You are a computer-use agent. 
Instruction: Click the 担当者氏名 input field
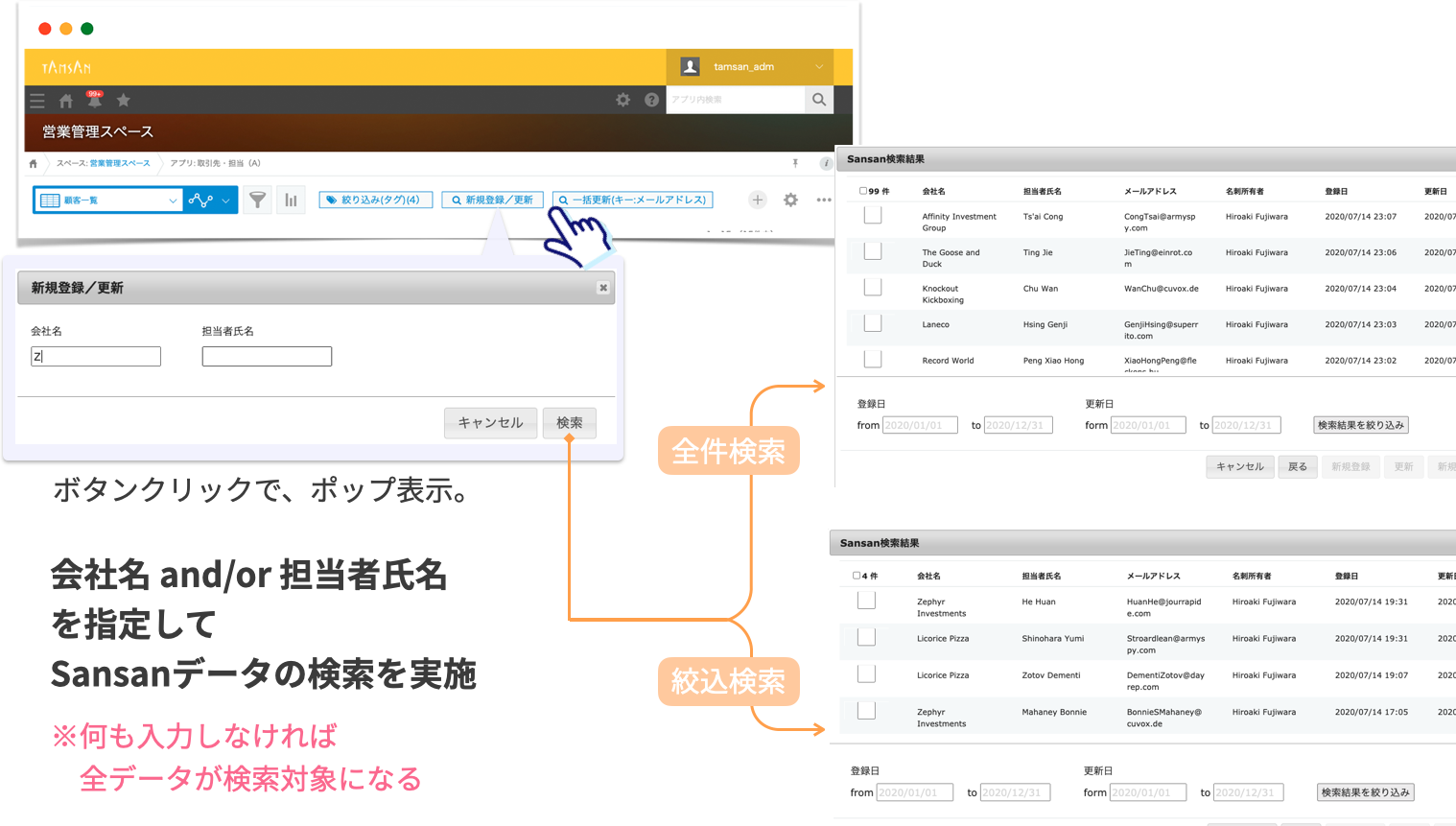(x=267, y=357)
